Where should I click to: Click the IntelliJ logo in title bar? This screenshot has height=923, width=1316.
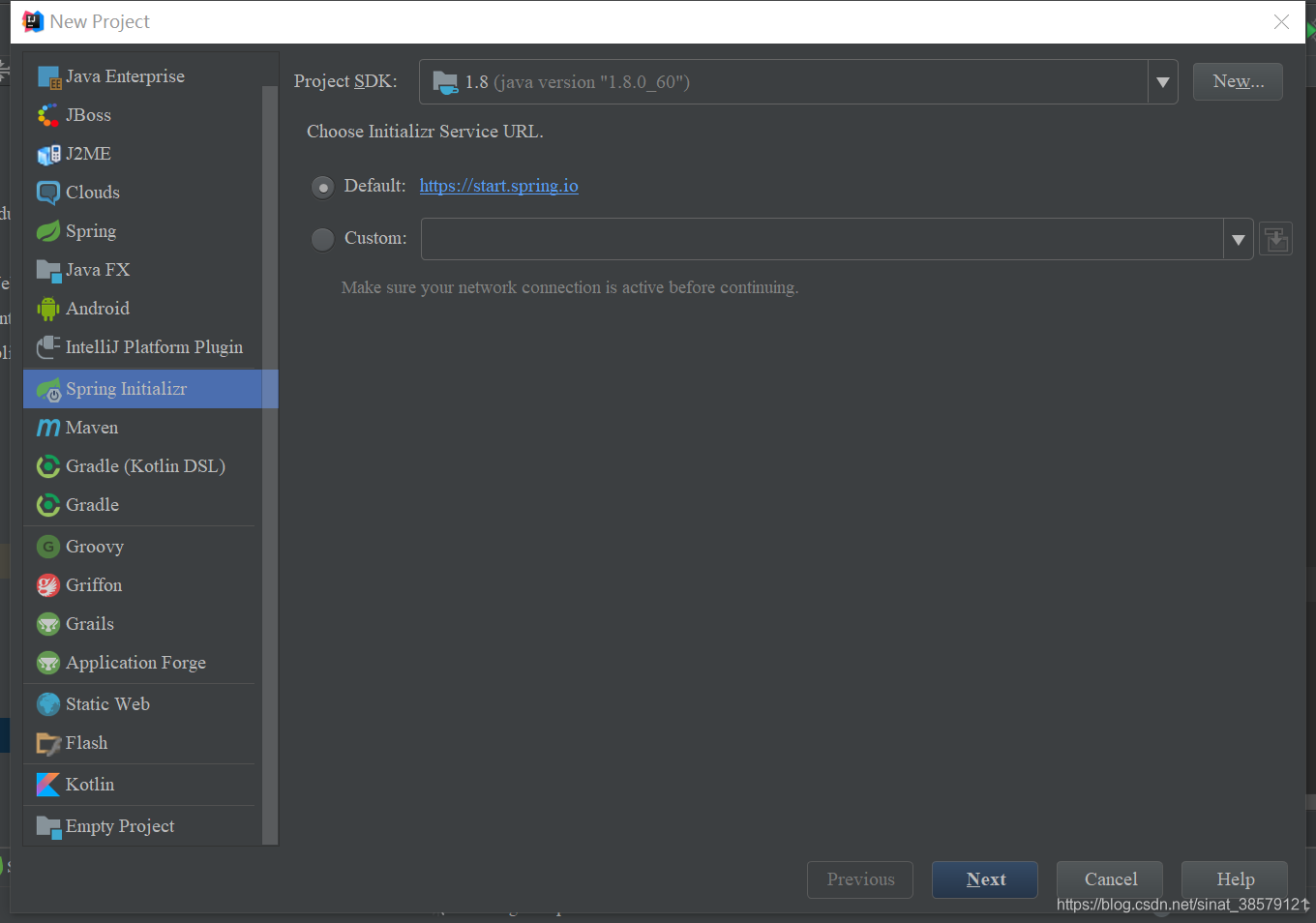tap(33, 21)
